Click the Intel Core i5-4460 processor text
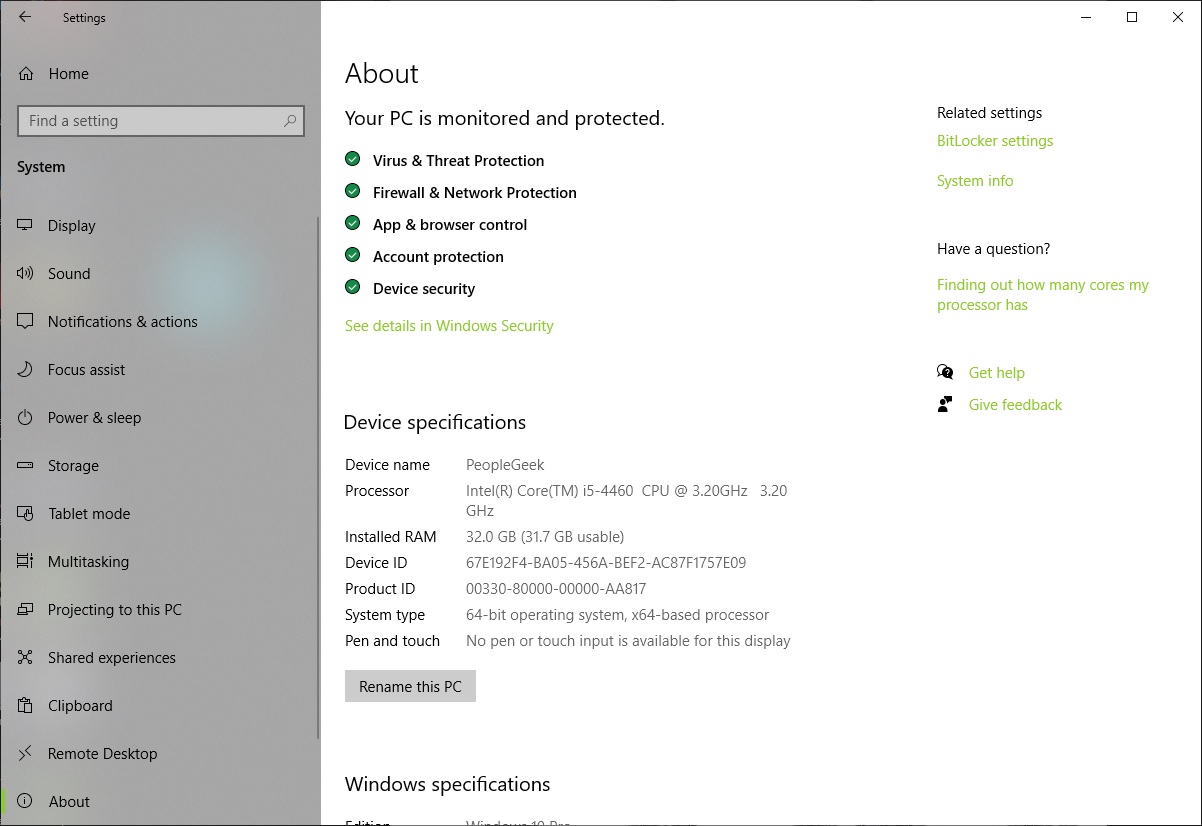Viewport: 1202px width, 826px height. 626,500
